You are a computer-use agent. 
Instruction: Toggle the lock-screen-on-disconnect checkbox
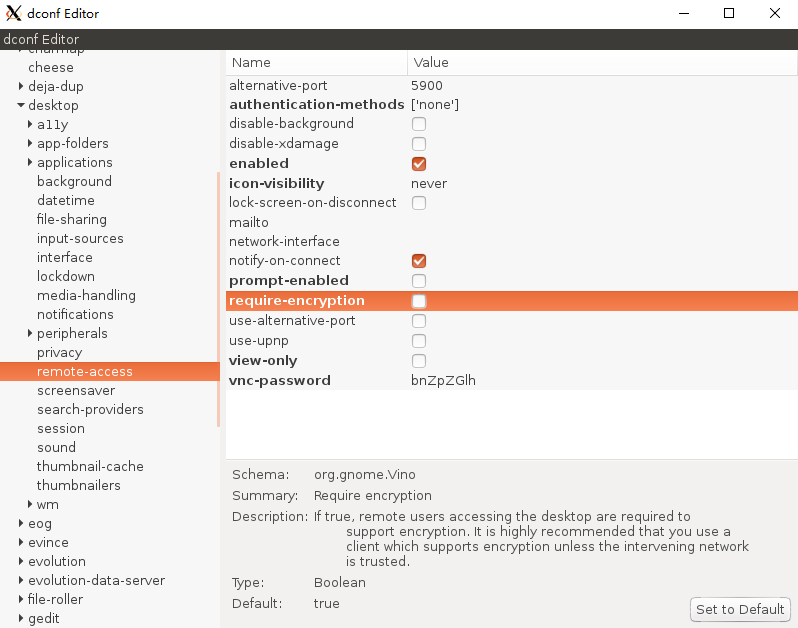[x=419, y=203]
